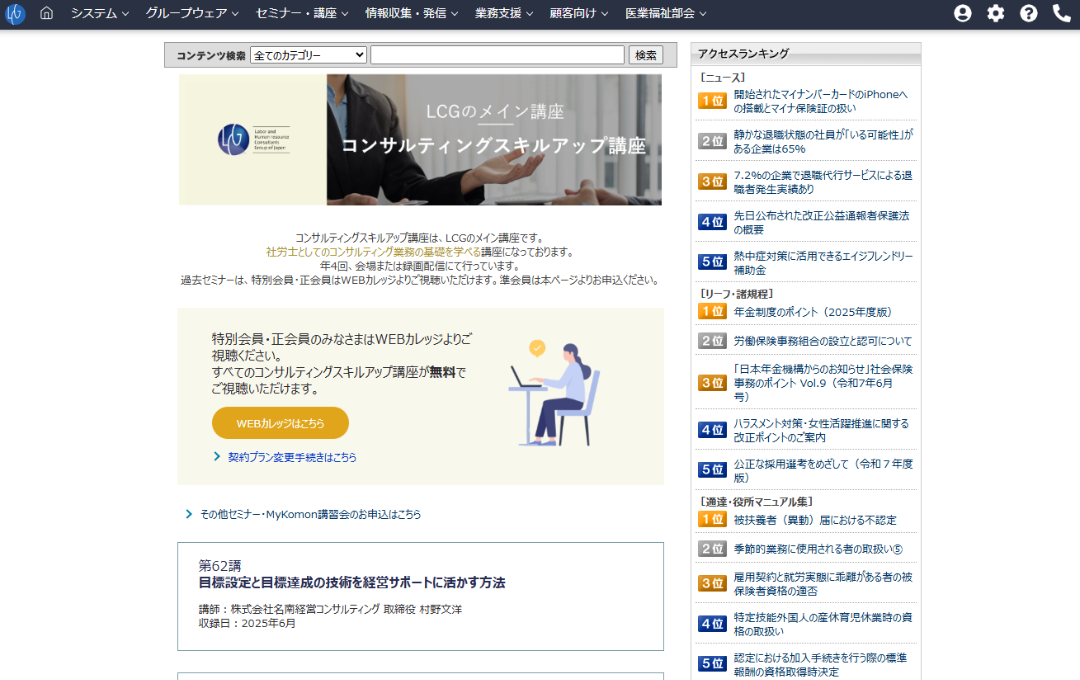1080x680 pixels.
Task: Open 社会保険事務のポイント Vol.9 link
Action: [823, 383]
